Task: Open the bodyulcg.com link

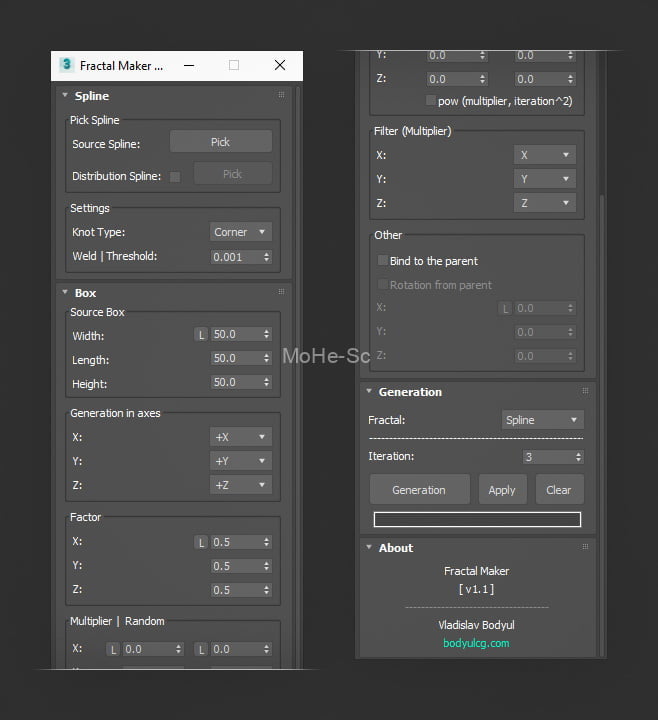Action: pos(476,643)
